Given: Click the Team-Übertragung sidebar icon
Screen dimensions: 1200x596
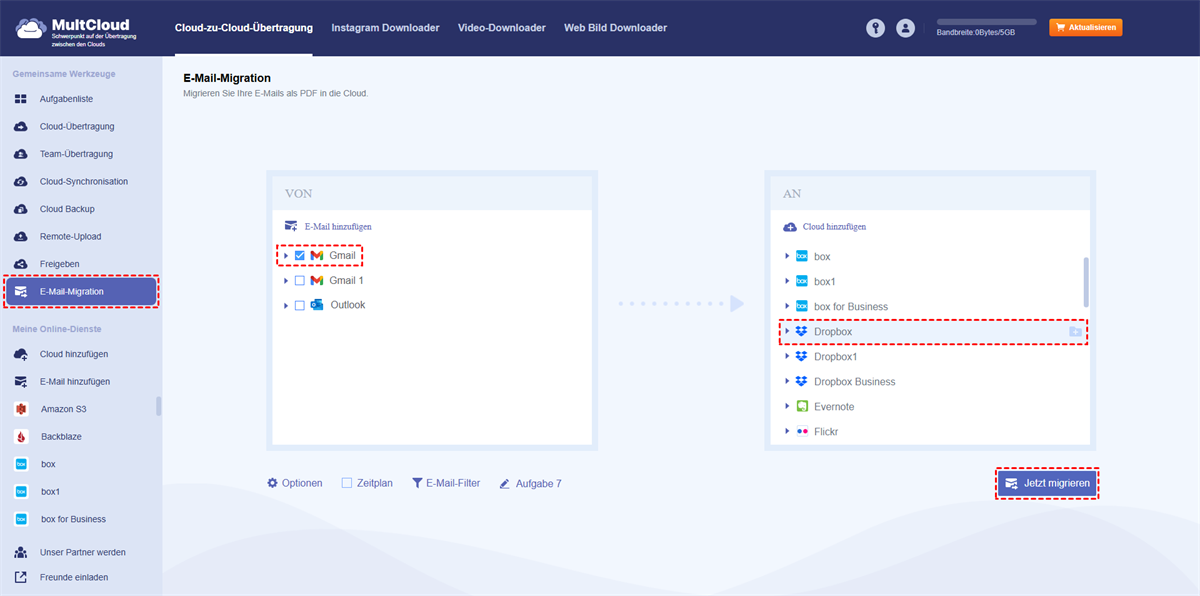Looking at the screenshot, I should [x=20, y=154].
